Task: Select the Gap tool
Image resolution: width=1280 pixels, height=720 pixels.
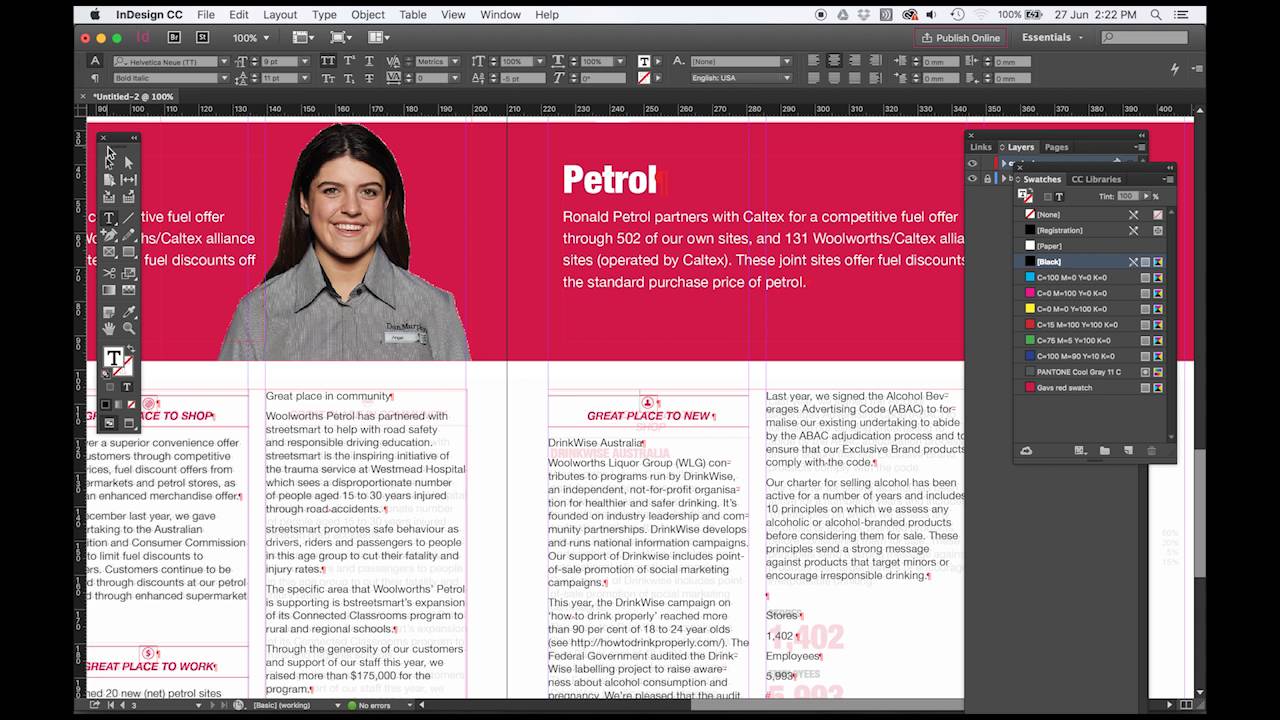Action: point(128,180)
